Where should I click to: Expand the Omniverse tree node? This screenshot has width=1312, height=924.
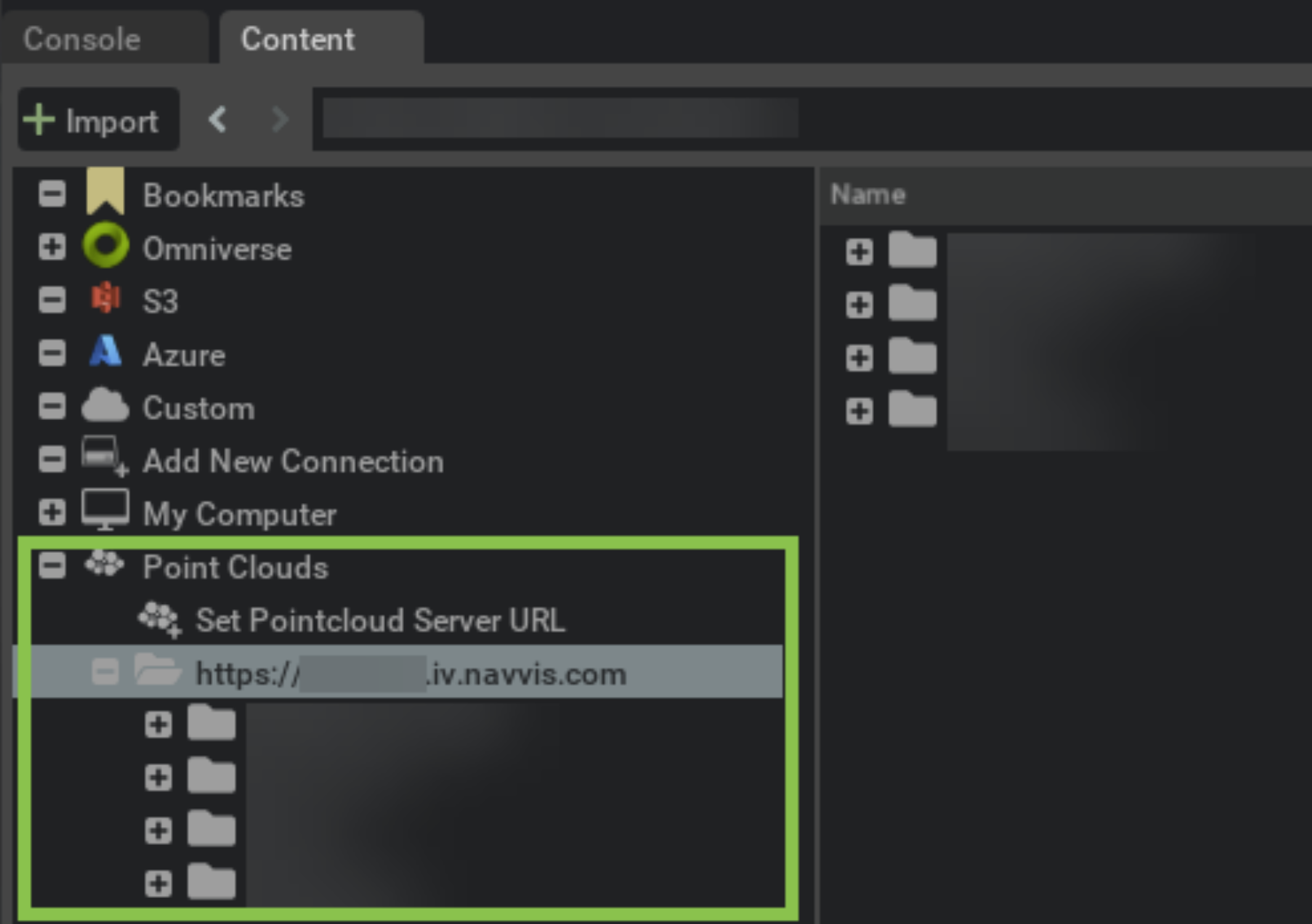pos(52,247)
